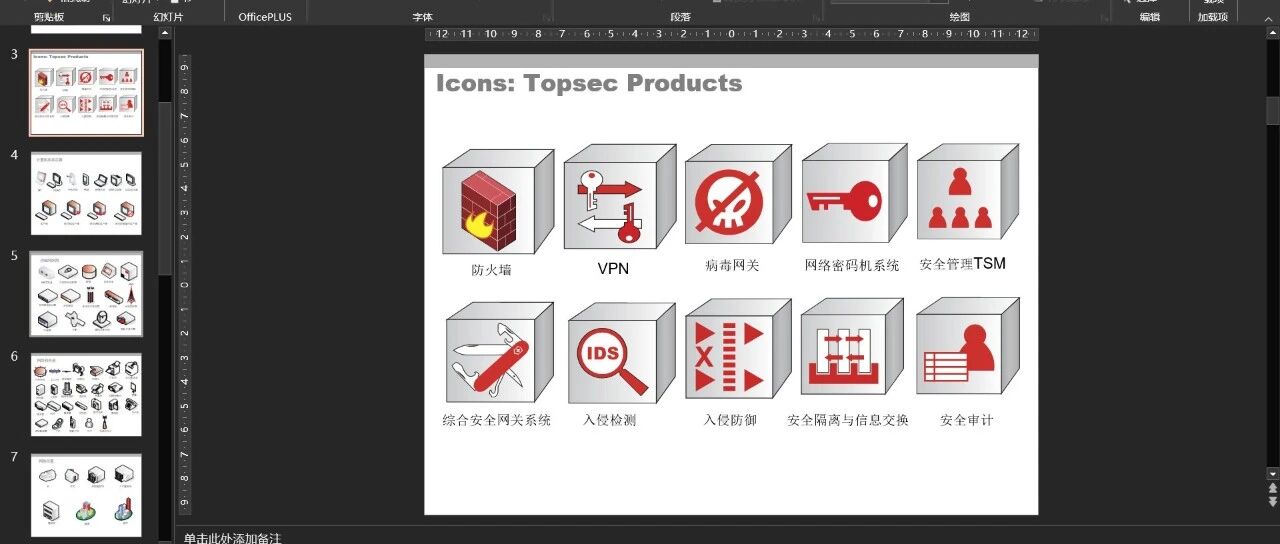Viewport: 1280px width, 544px height.
Task: Select the Swiss army knife gateway icon
Action: pyautogui.click(x=500, y=353)
